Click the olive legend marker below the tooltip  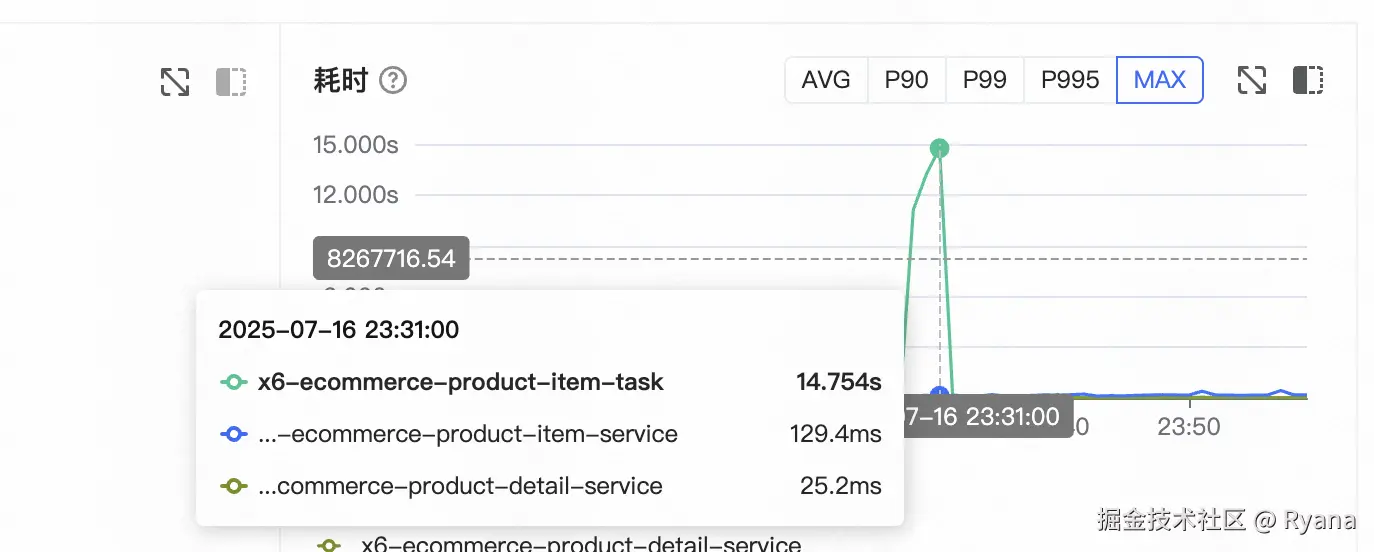(x=329, y=546)
